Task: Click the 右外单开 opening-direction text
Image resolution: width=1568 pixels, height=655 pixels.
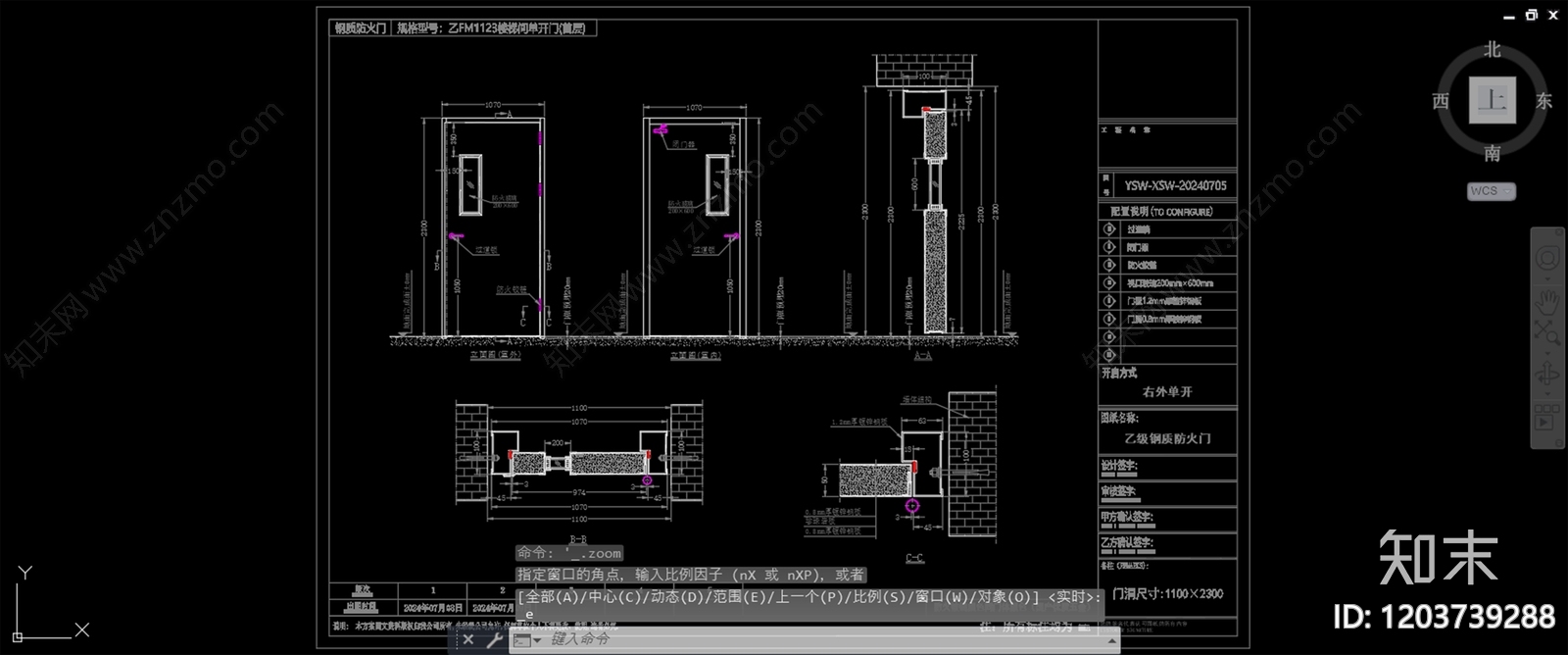Action: (x=1167, y=392)
